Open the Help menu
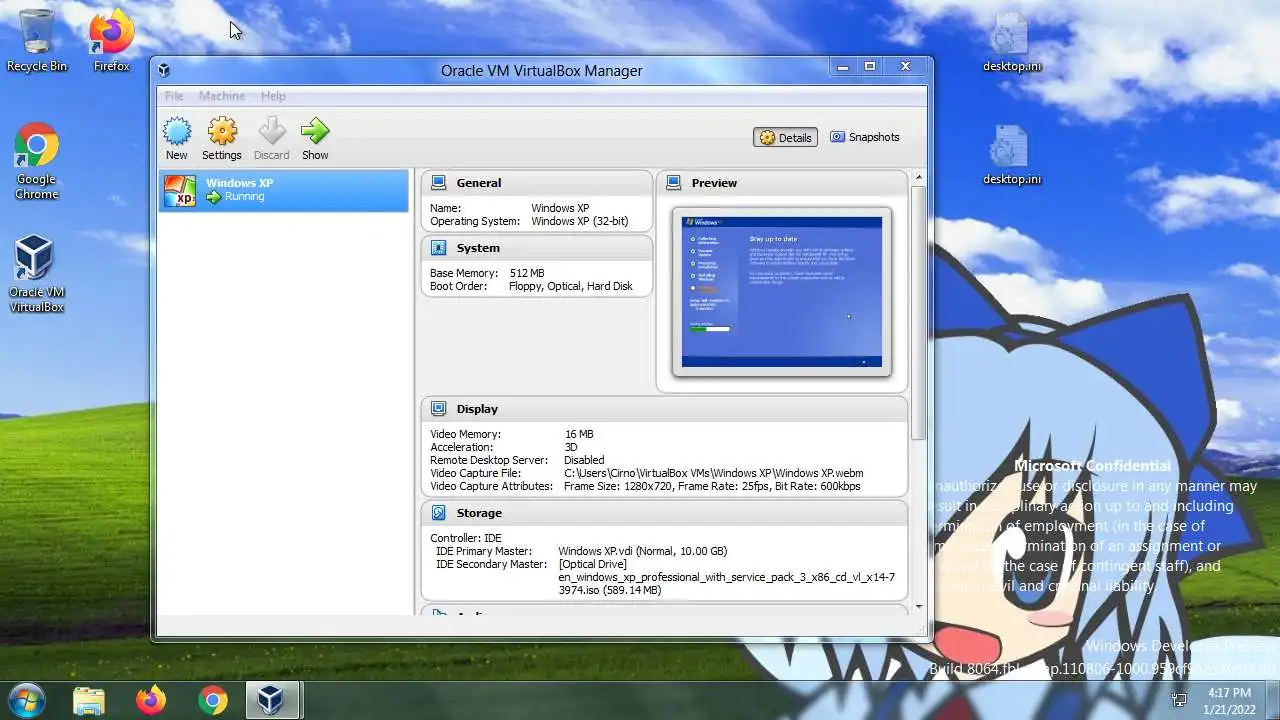Screen dimensions: 1280x720 click(273, 96)
